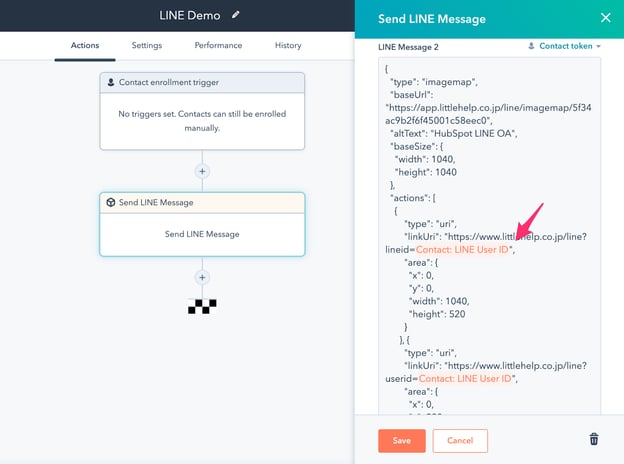Click the Cancel button
The height and width of the screenshot is (464, 624).
pyautogui.click(x=460, y=440)
